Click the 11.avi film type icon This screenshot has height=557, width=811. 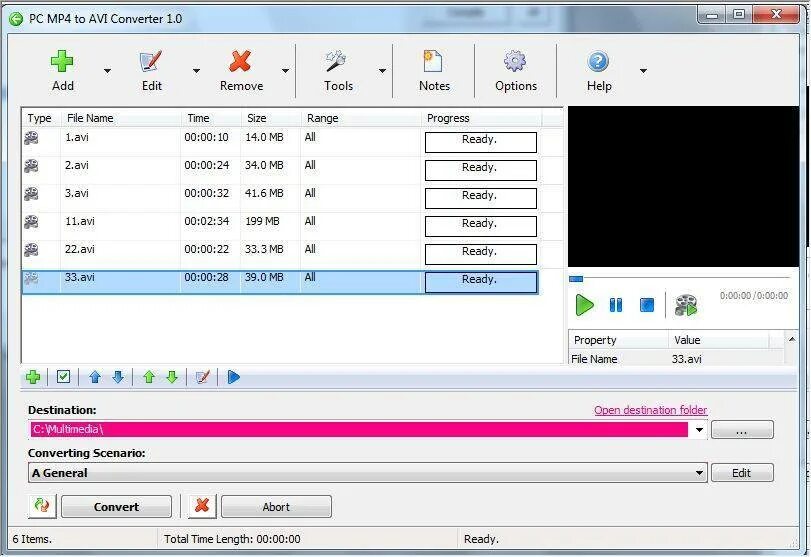click(x=32, y=221)
